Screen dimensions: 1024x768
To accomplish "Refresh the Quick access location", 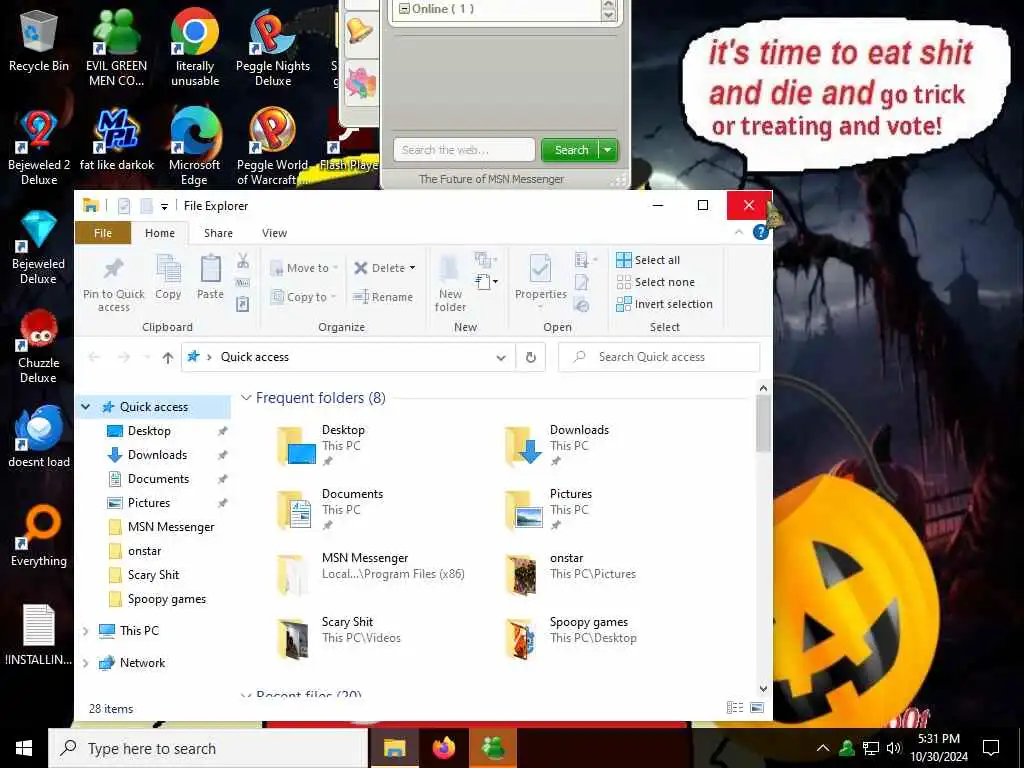I will pos(531,357).
